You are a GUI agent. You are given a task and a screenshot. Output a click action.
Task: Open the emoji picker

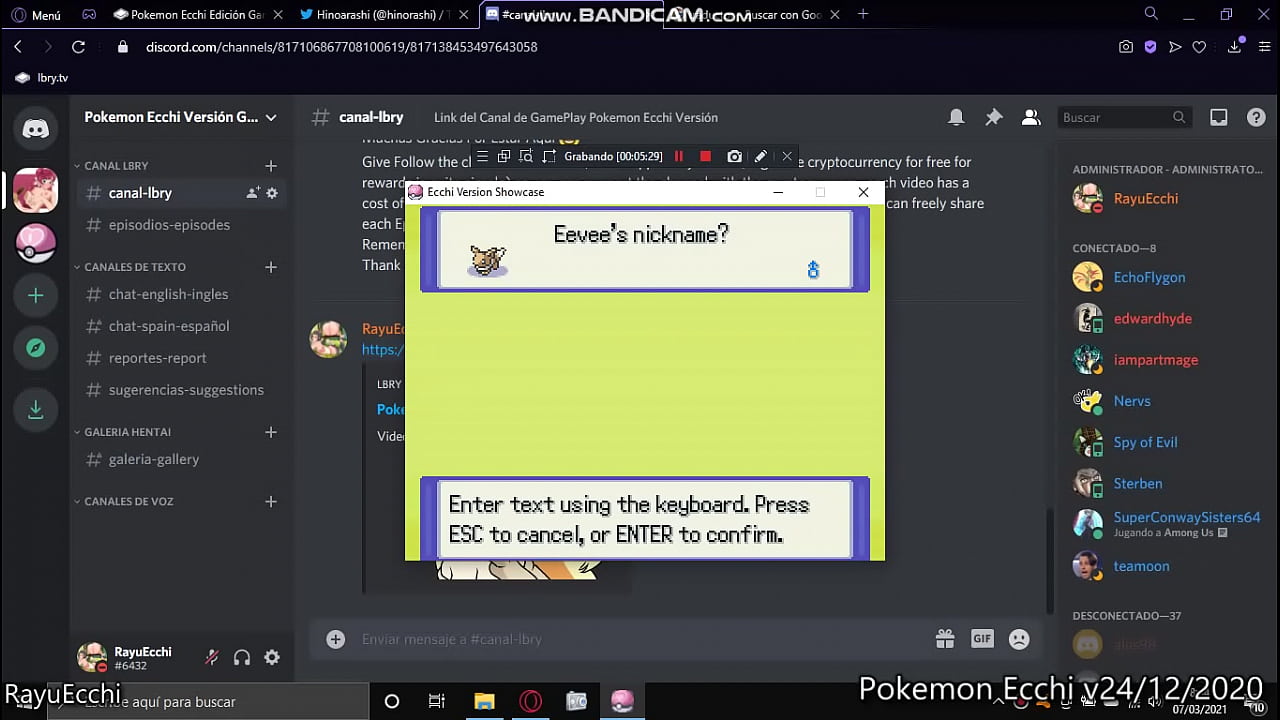coord(1018,639)
